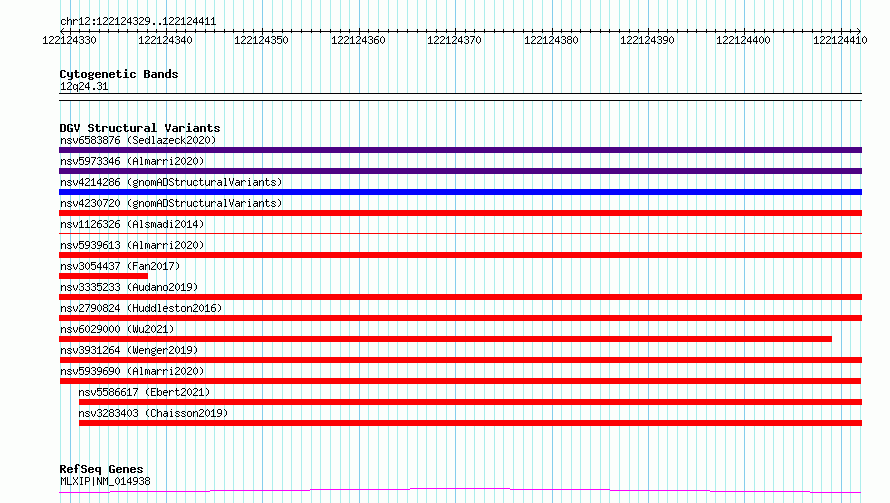Click the red bar for nsv5939613

[x=460, y=255]
